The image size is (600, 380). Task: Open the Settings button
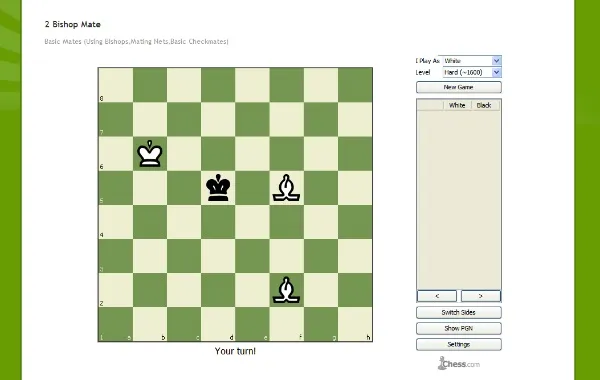[458, 344]
